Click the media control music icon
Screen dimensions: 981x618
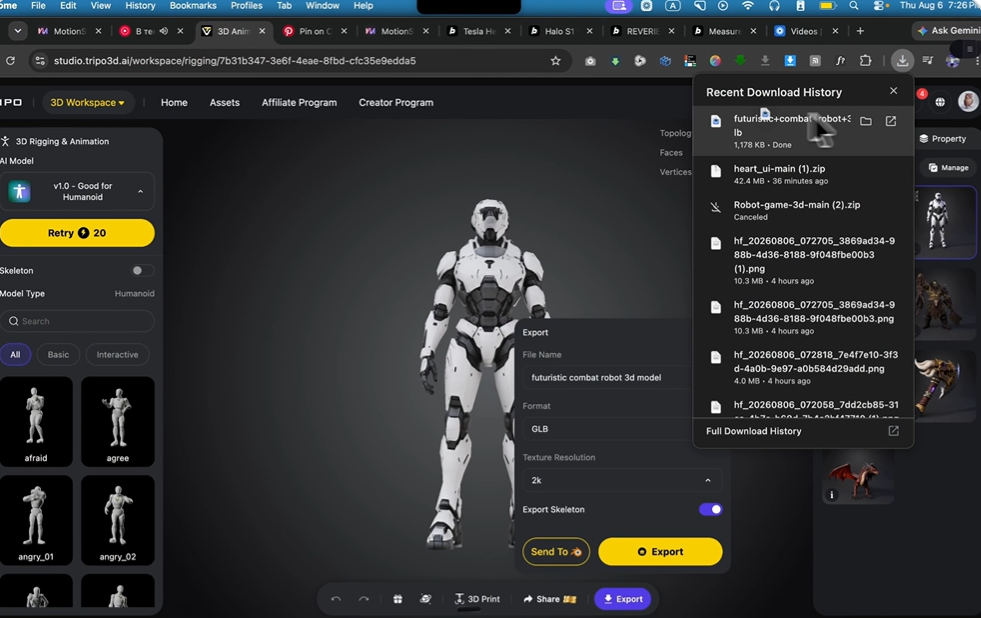coord(928,61)
